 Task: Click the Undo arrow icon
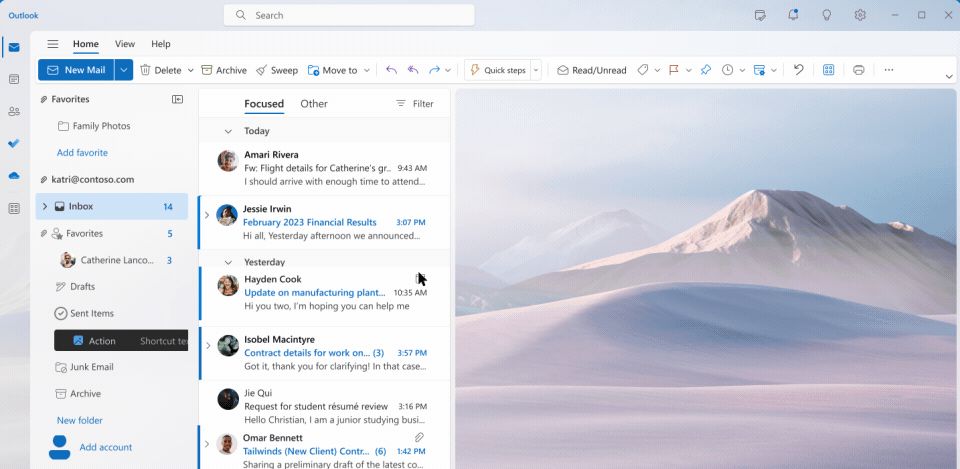[798, 70]
